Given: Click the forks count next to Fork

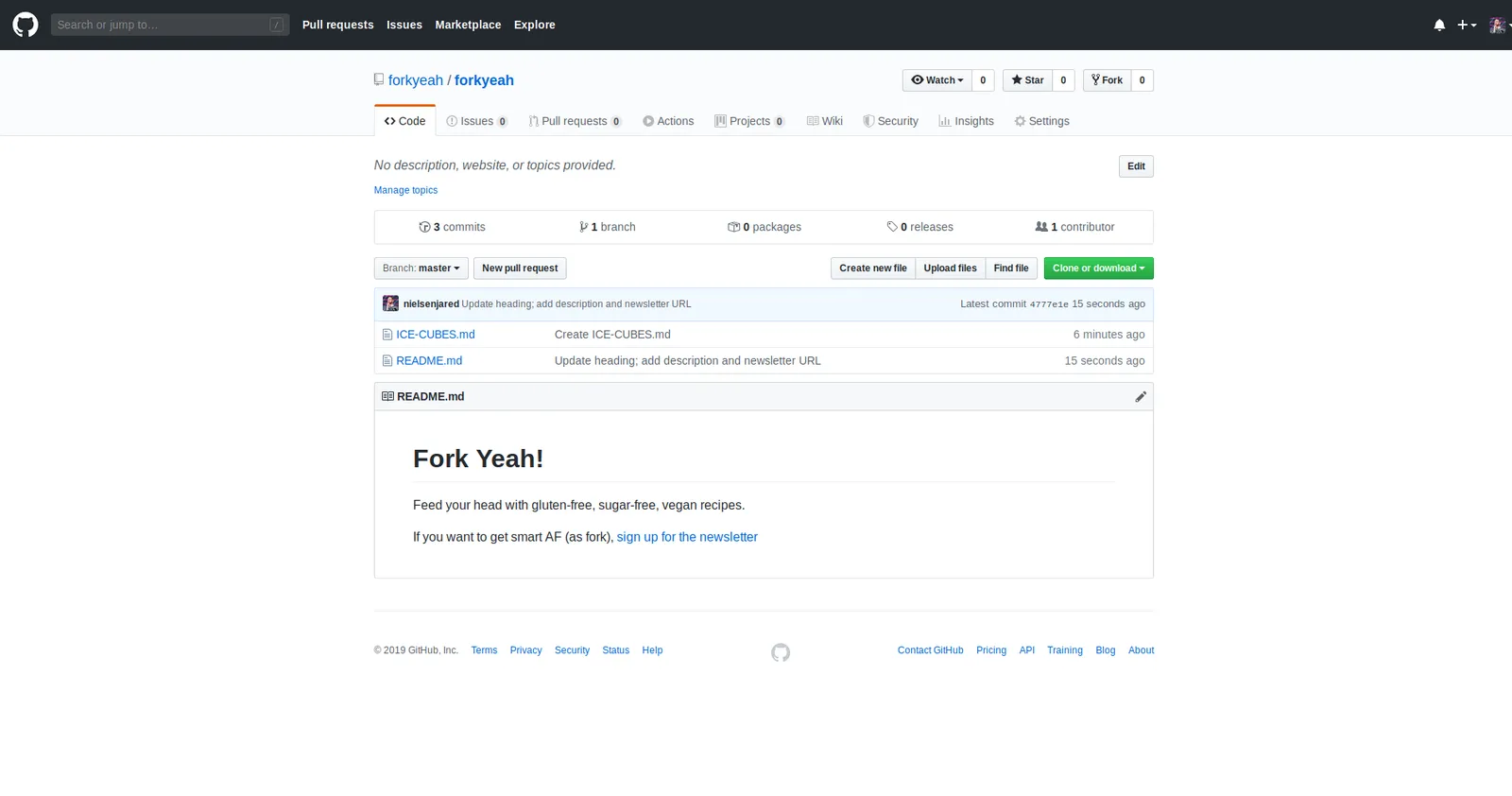Looking at the screenshot, I should click(1142, 80).
